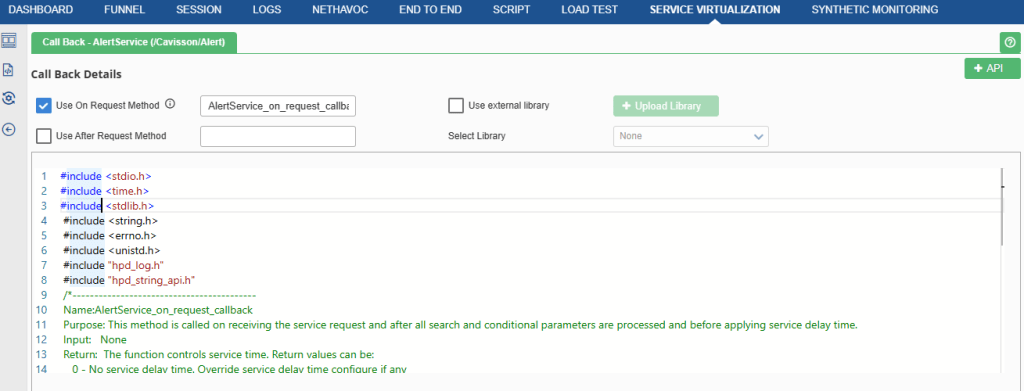Select SERVICE VIRTUALIZATION in top bar
1024x391 pixels.
(x=714, y=10)
